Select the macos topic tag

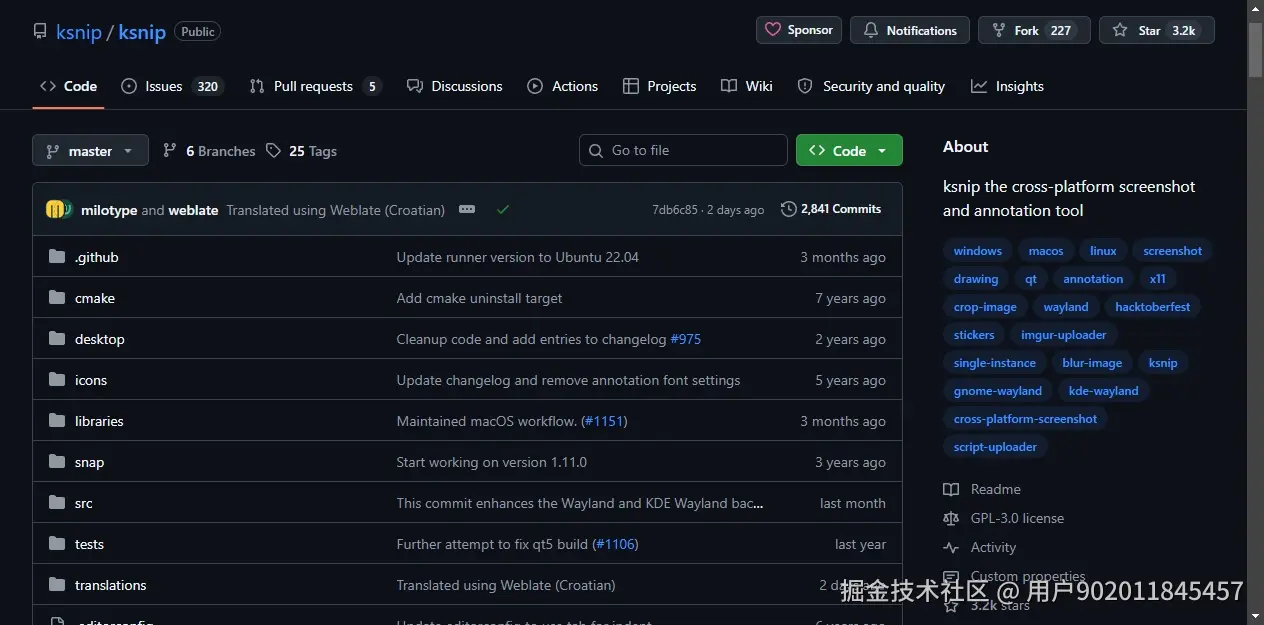click(1046, 251)
